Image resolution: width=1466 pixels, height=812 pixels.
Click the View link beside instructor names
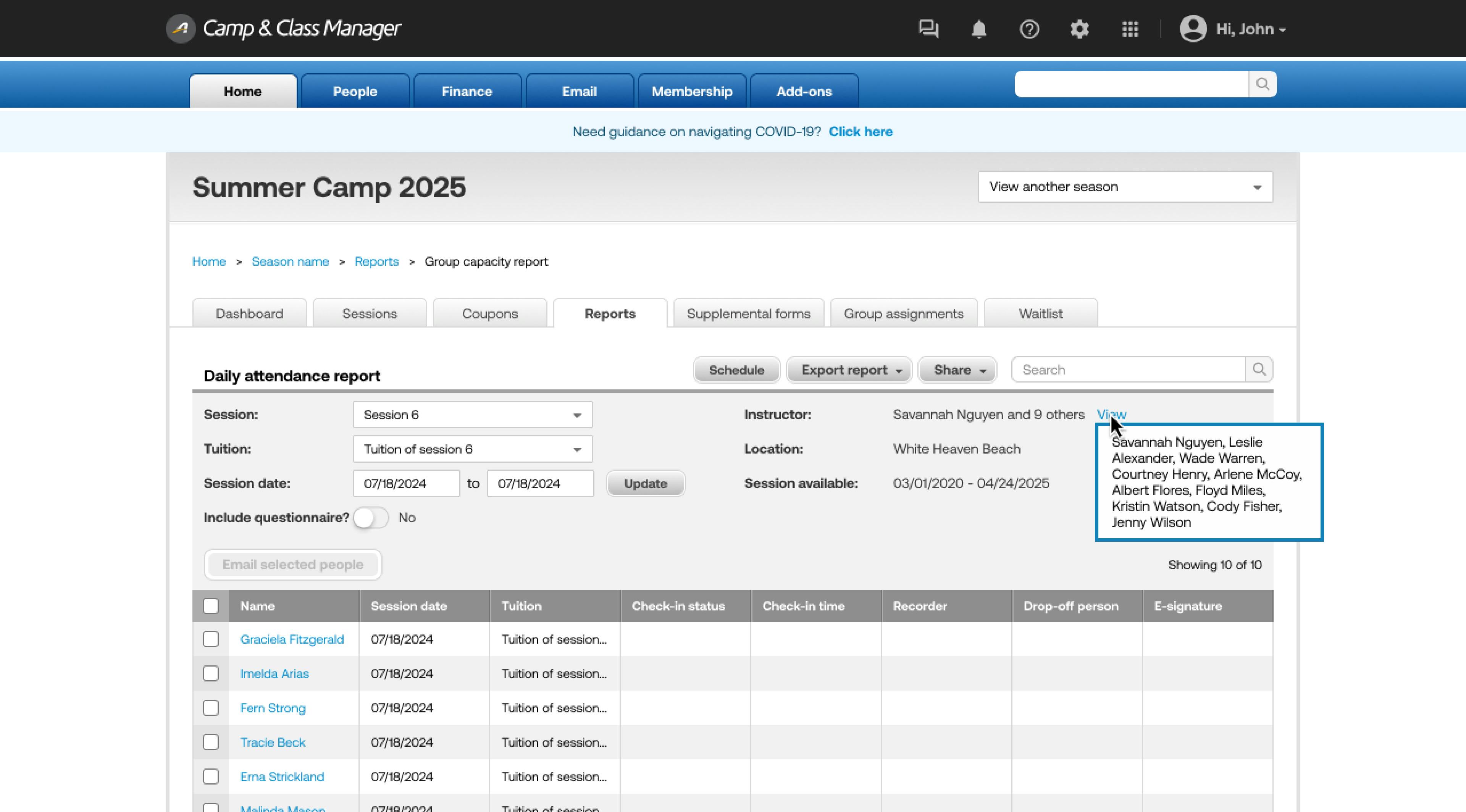point(1111,415)
